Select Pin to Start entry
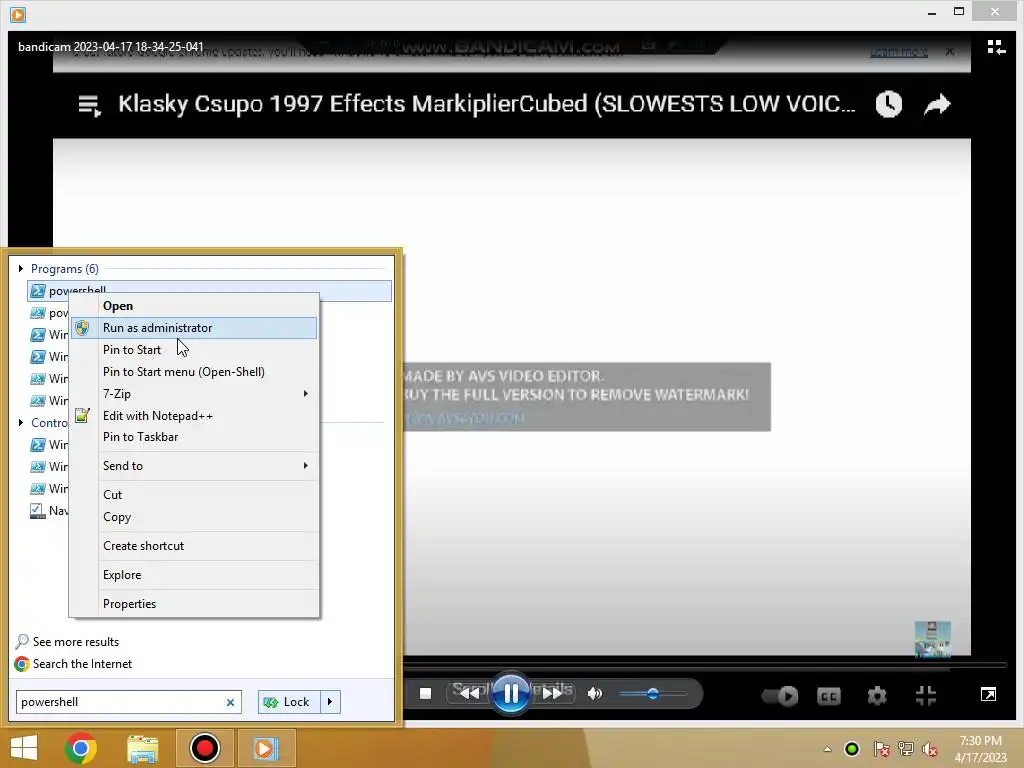The image size is (1024, 768). tap(132, 350)
